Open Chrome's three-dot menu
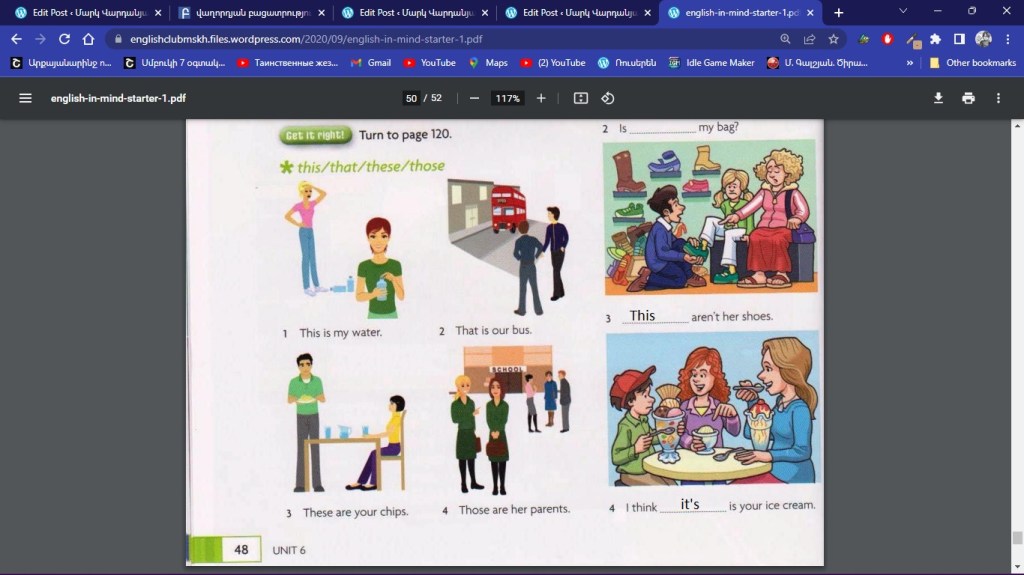The width and height of the screenshot is (1024, 575). point(1008,39)
